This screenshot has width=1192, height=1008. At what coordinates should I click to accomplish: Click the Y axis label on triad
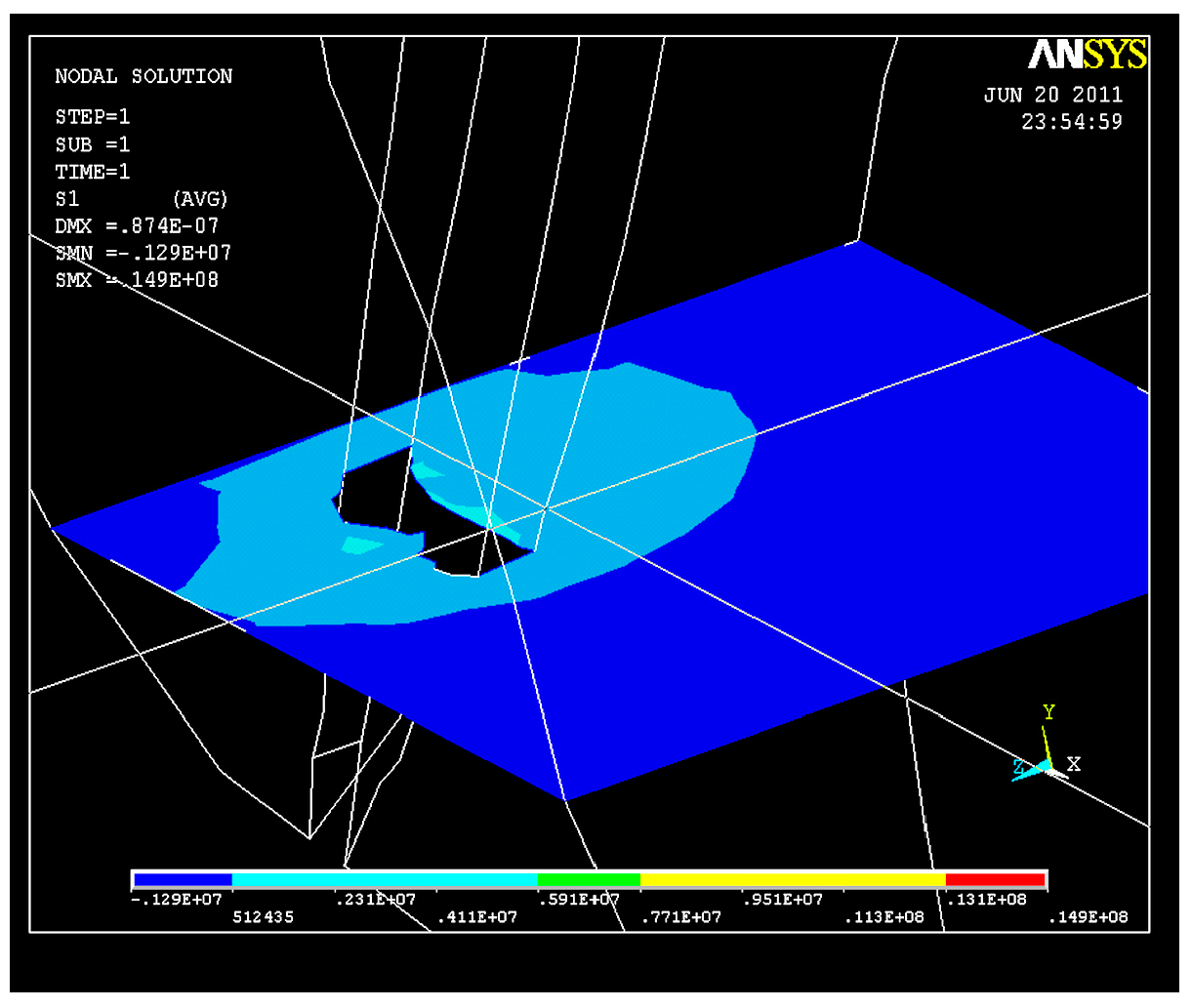click(1048, 712)
